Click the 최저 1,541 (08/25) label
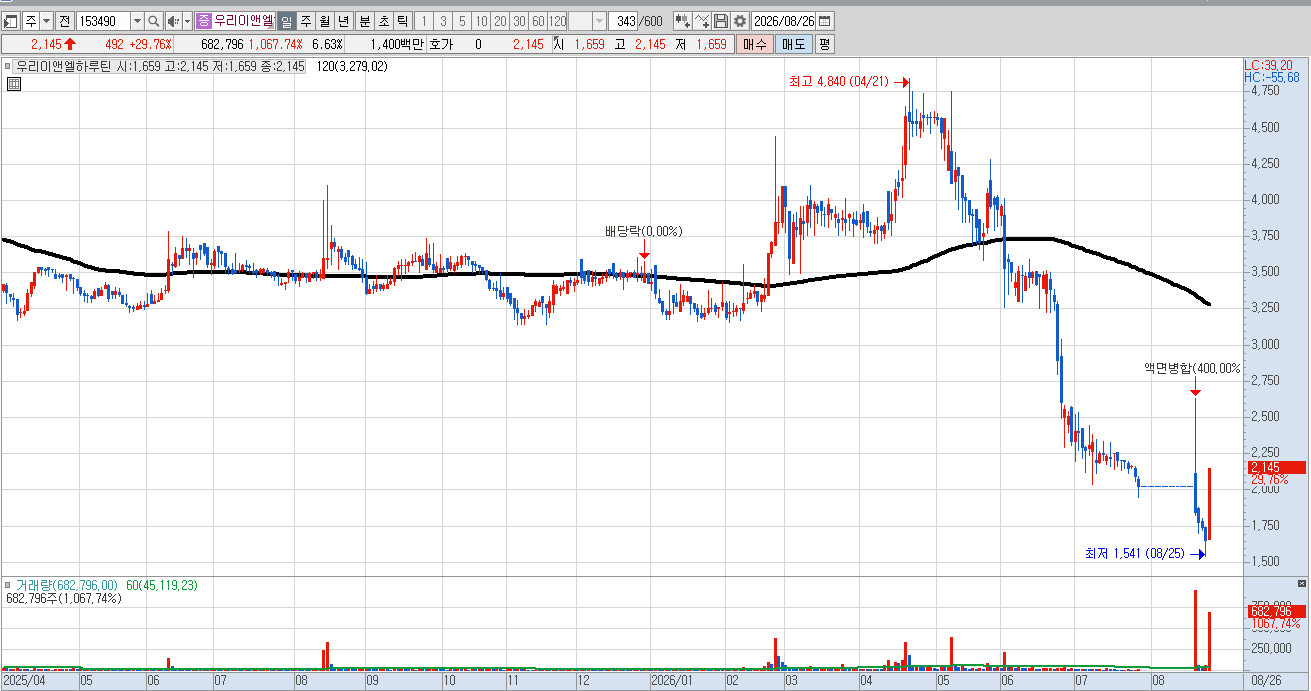This screenshot has width=1311, height=691. coord(1136,552)
